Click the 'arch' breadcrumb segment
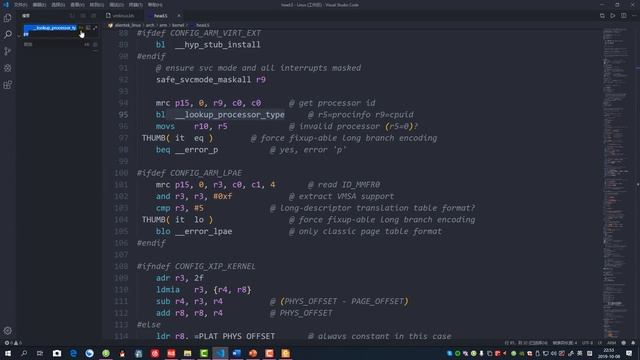 tap(150, 25)
